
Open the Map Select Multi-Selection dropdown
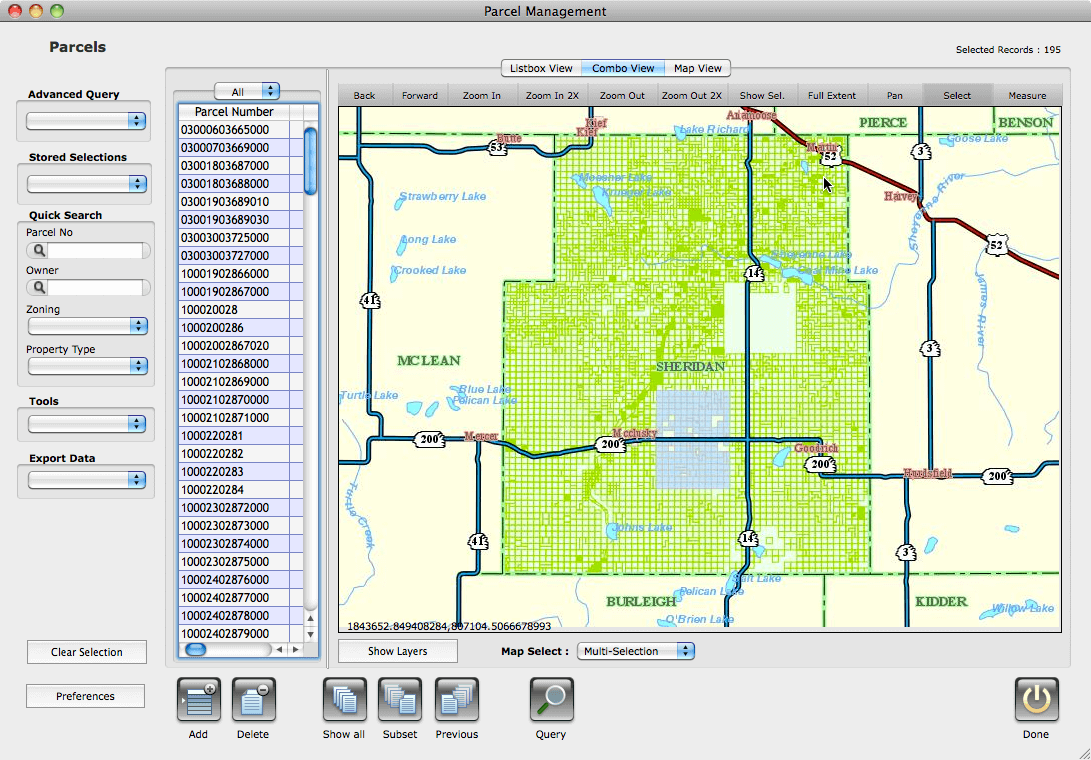pyautogui.click(x=636, y=651)
